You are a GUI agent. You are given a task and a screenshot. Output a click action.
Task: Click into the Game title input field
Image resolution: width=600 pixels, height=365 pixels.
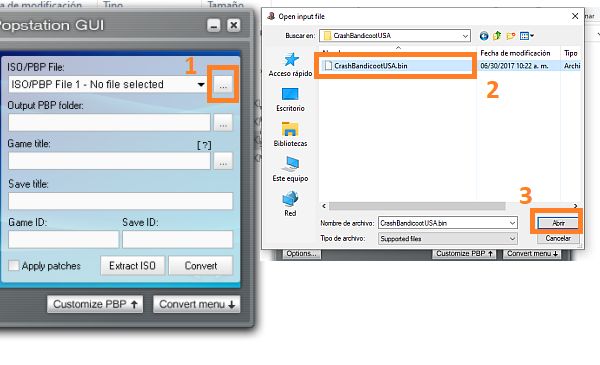coord(109,161)
